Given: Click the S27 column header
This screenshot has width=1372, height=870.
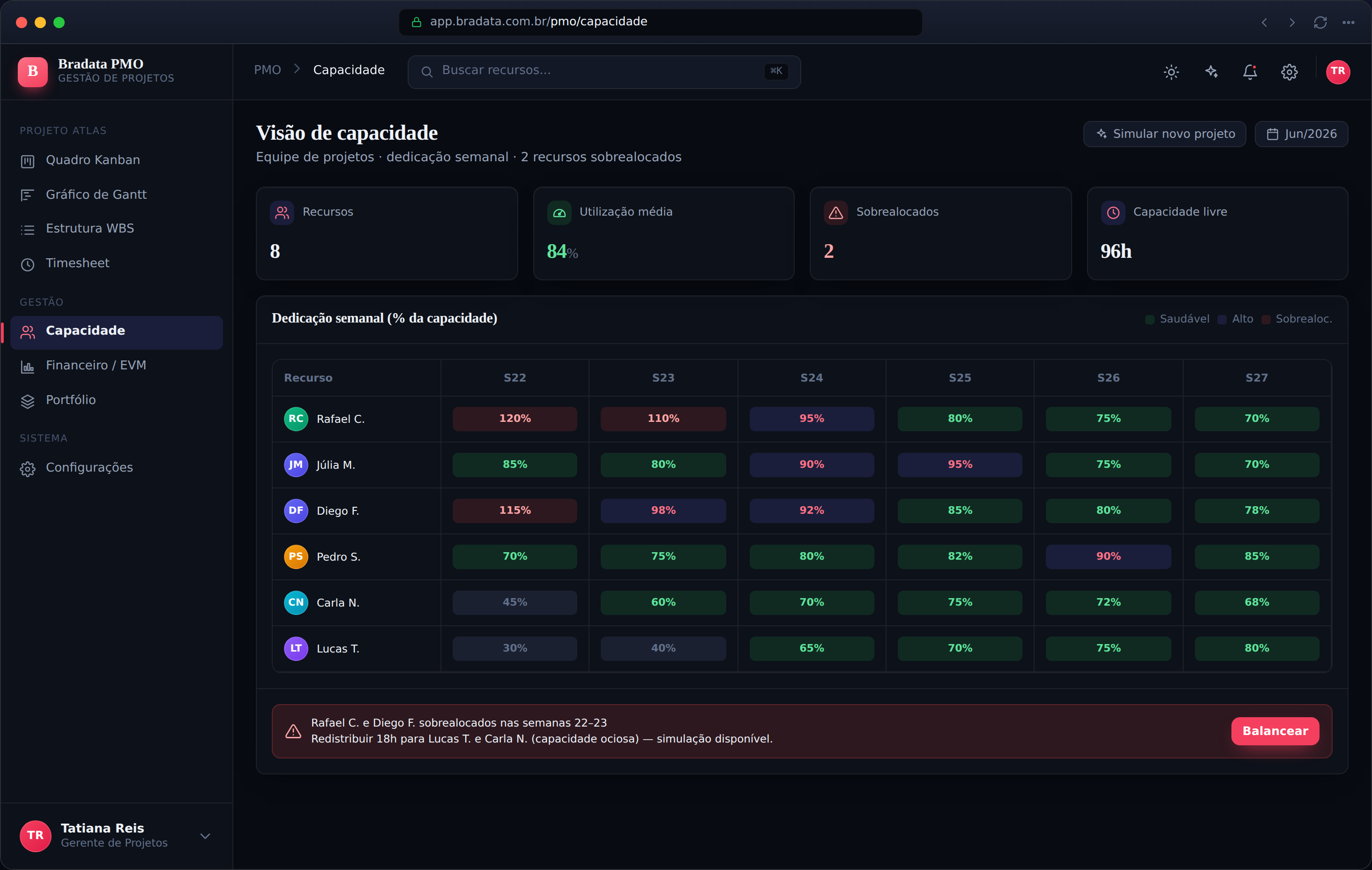Looking at the screenshot, I should click(x=1257, y=378).
